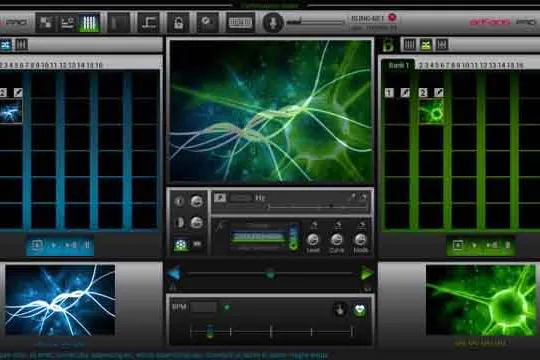Select the second layout icon in top toolbar
The image size is (540, 360).
[x=68, y=23]
